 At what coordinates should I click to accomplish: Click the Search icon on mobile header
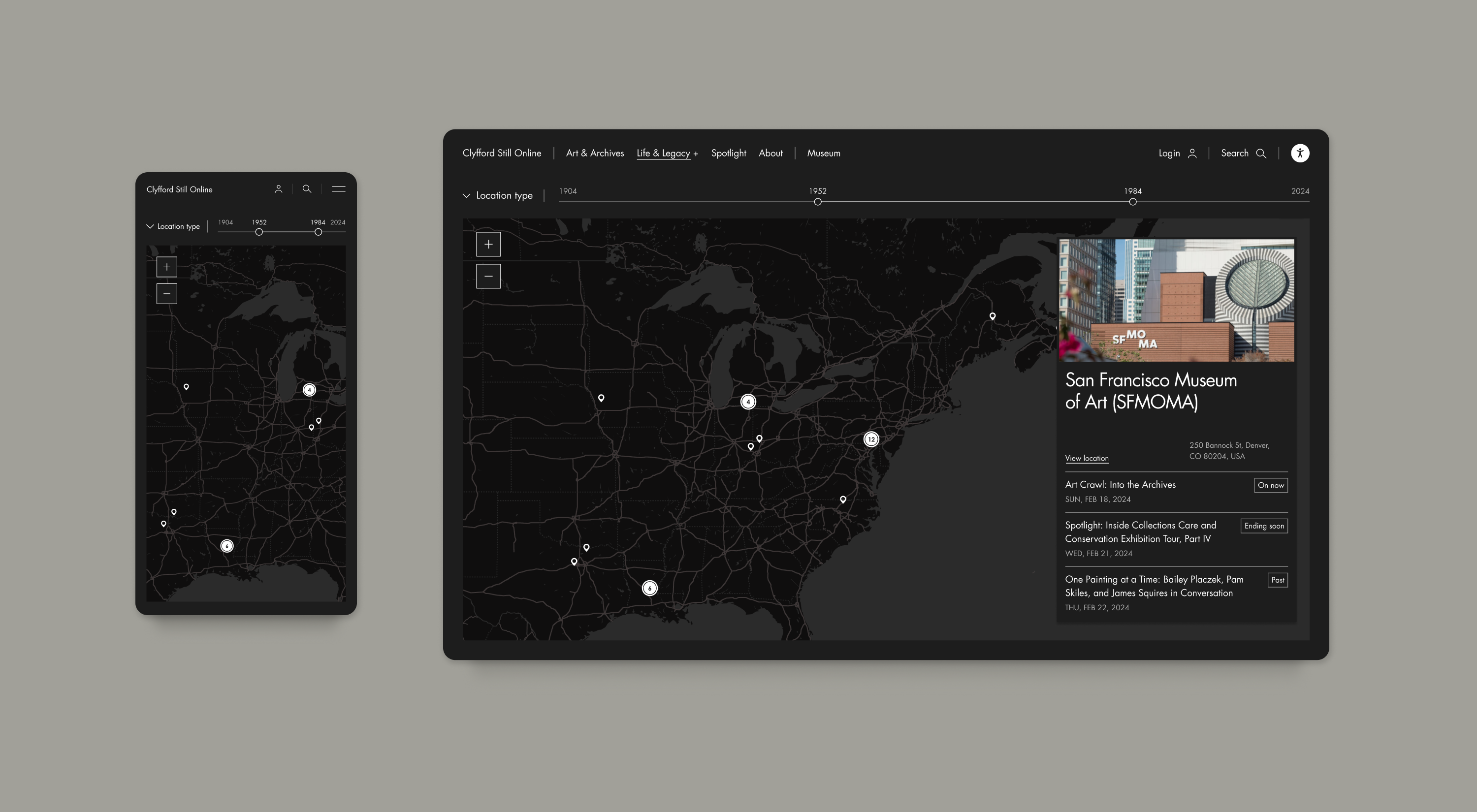click(x=307, y=189)
